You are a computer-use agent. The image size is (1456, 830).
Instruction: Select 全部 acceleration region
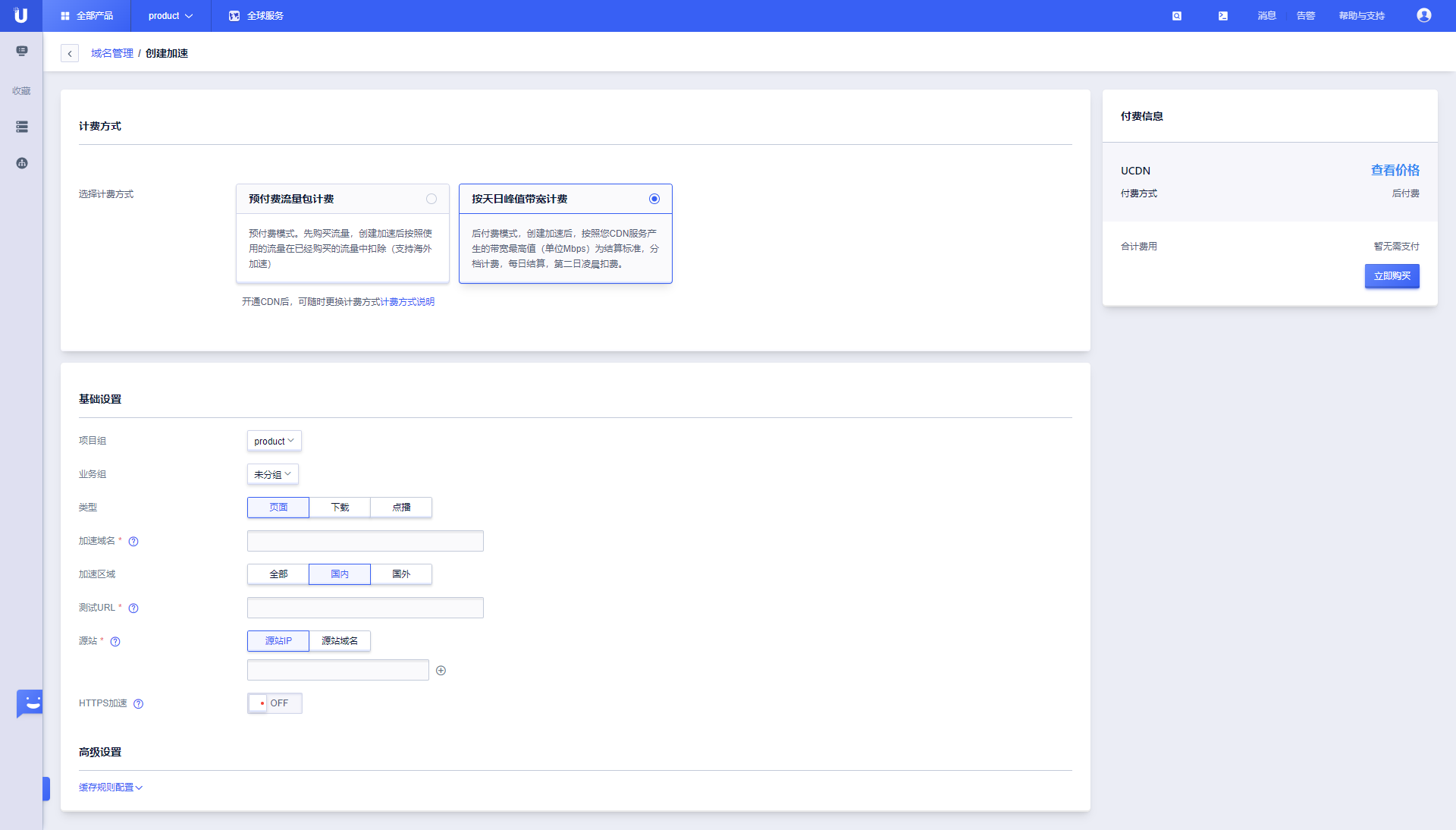pos(278,574)
